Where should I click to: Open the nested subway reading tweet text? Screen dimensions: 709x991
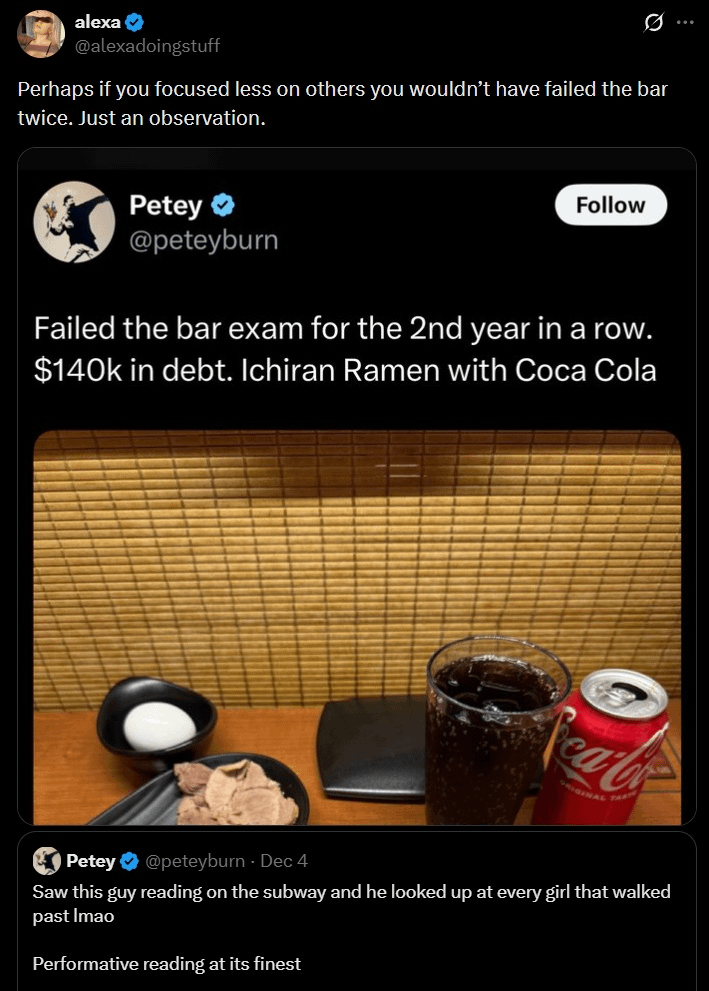[x=351, y=928]
